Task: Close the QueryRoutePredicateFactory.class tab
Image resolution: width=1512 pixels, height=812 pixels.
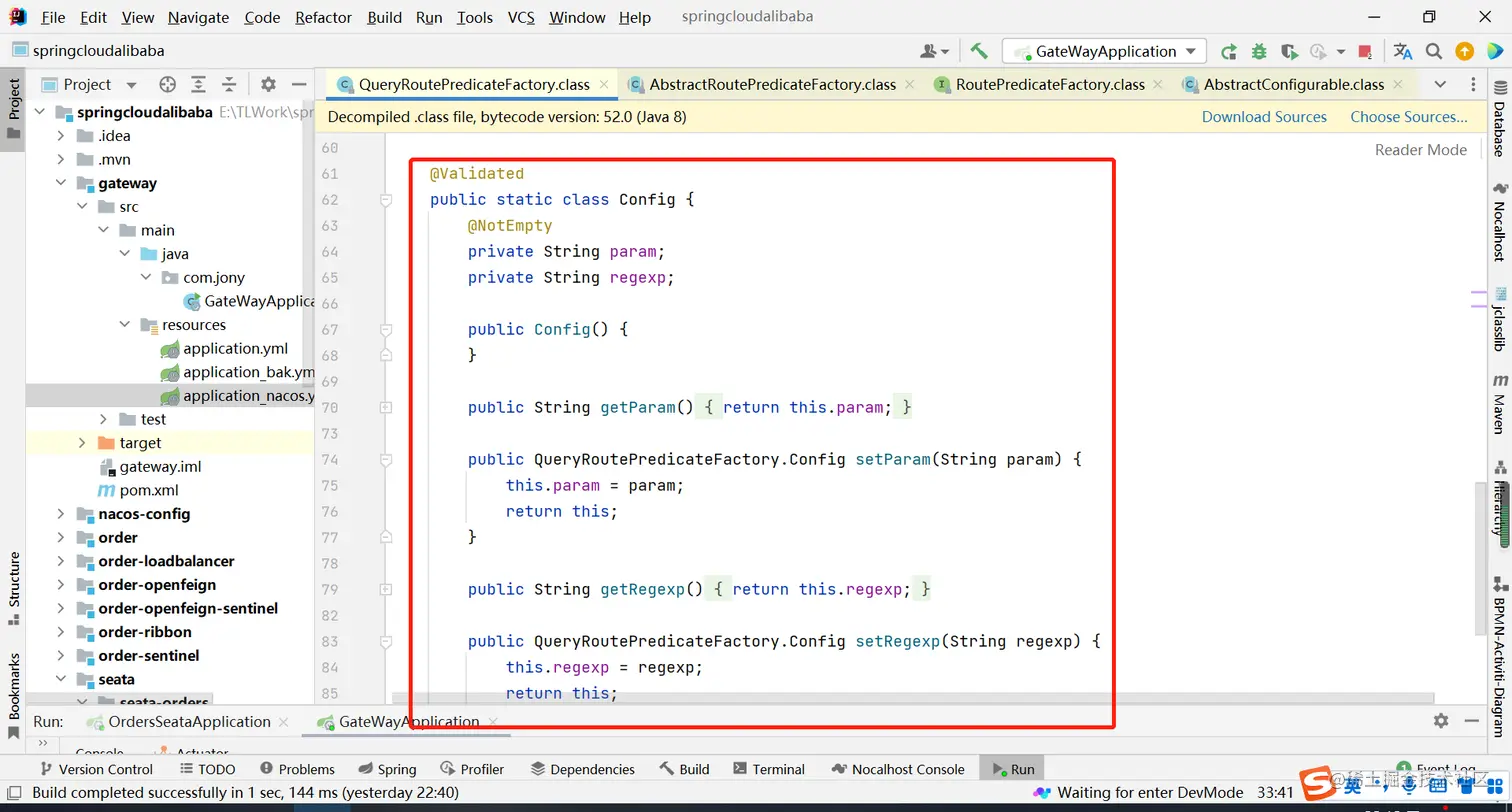Action: (x=604, y=84)
